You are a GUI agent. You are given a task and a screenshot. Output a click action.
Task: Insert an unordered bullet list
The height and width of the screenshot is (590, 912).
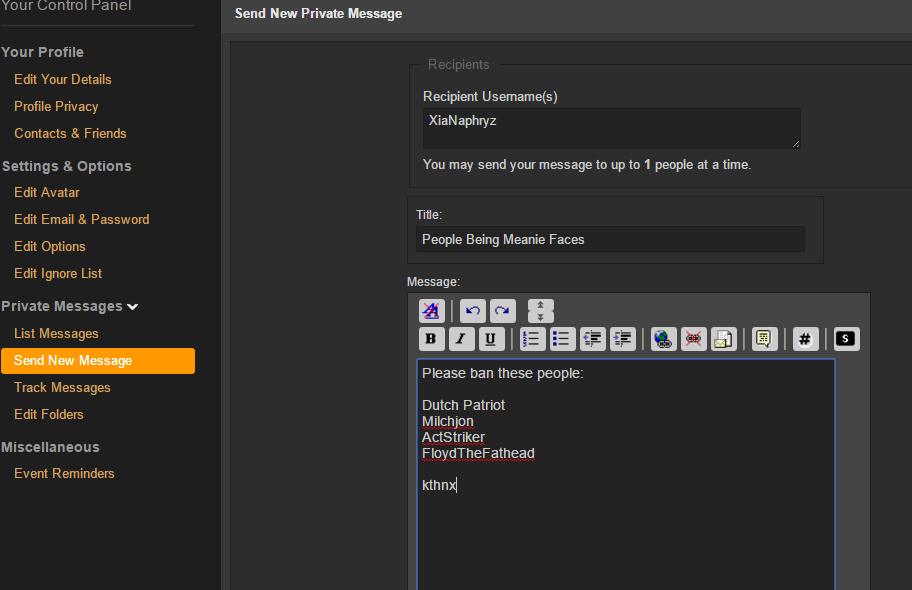[x=563, y=339]
